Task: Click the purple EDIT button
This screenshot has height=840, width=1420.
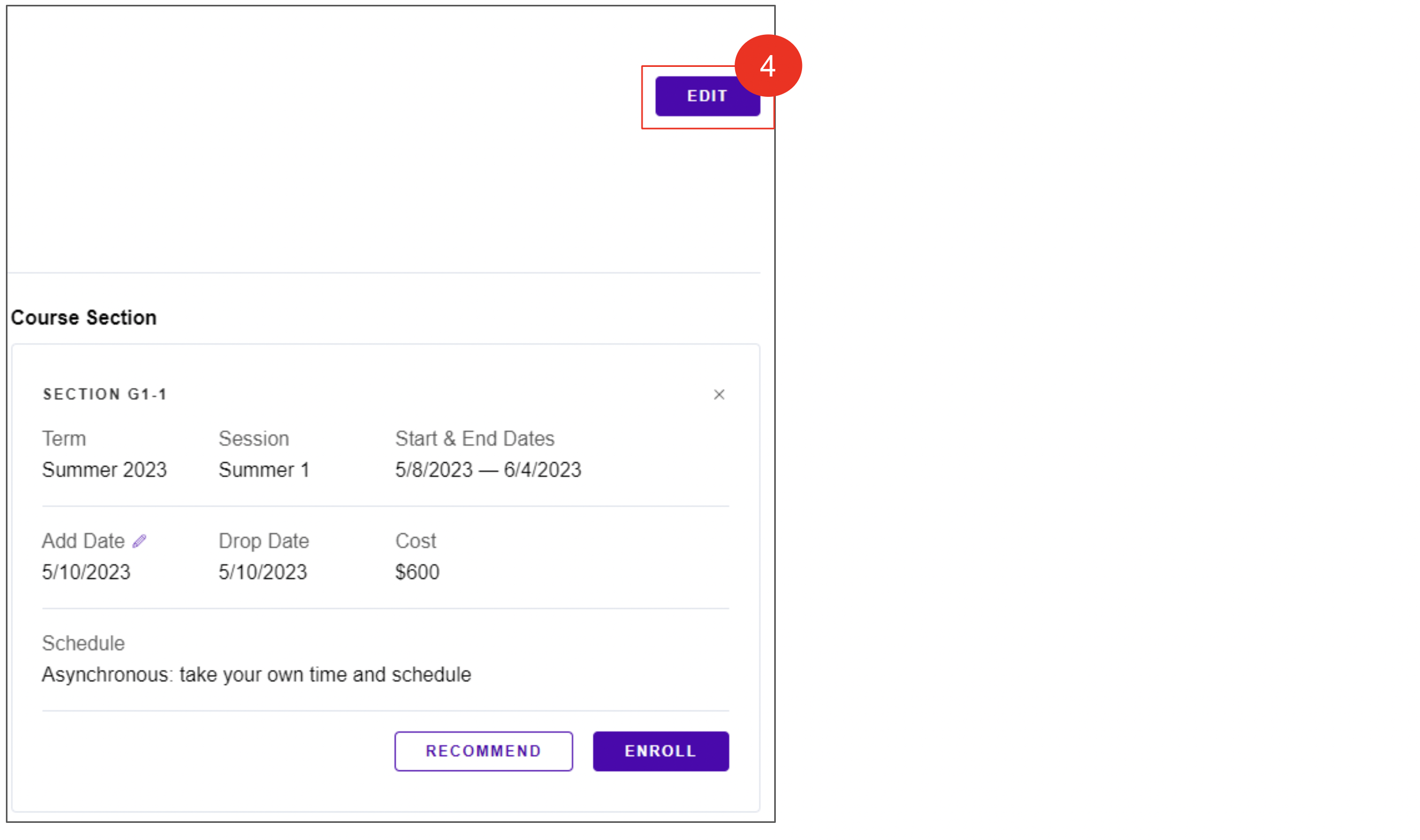Action: pyautogui.click(x=707, y=96)
